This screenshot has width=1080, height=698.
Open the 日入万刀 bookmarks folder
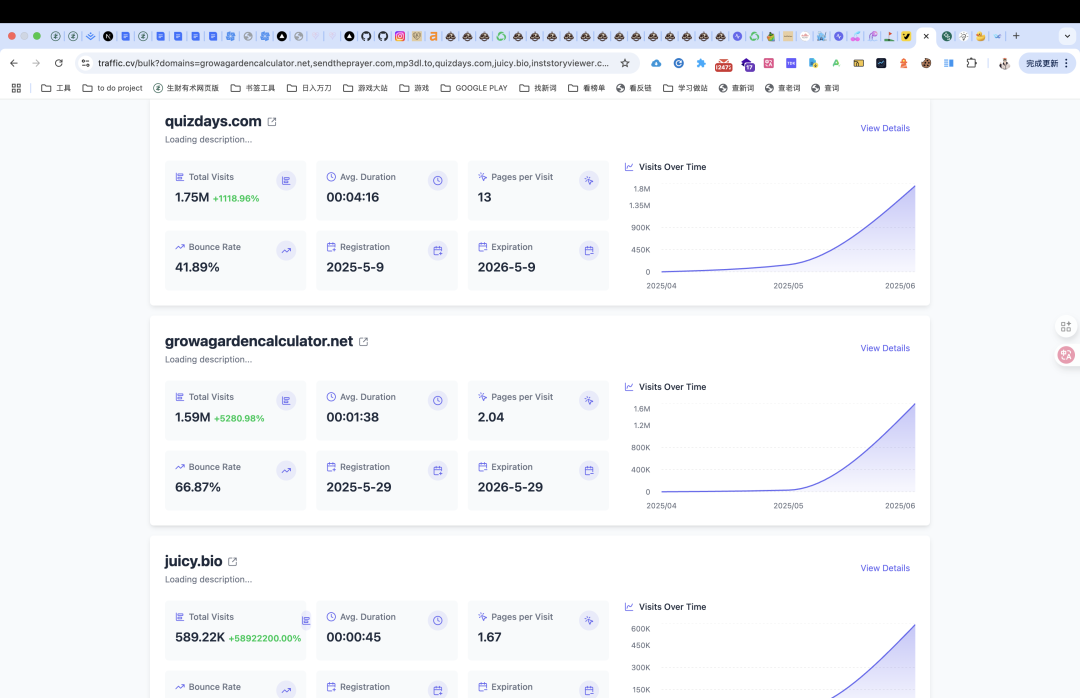[309, 88]
